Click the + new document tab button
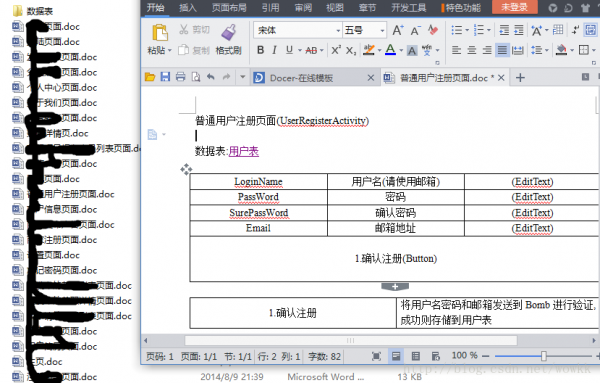Viewport: 600px width, 383px height. [x=520, y=78]
